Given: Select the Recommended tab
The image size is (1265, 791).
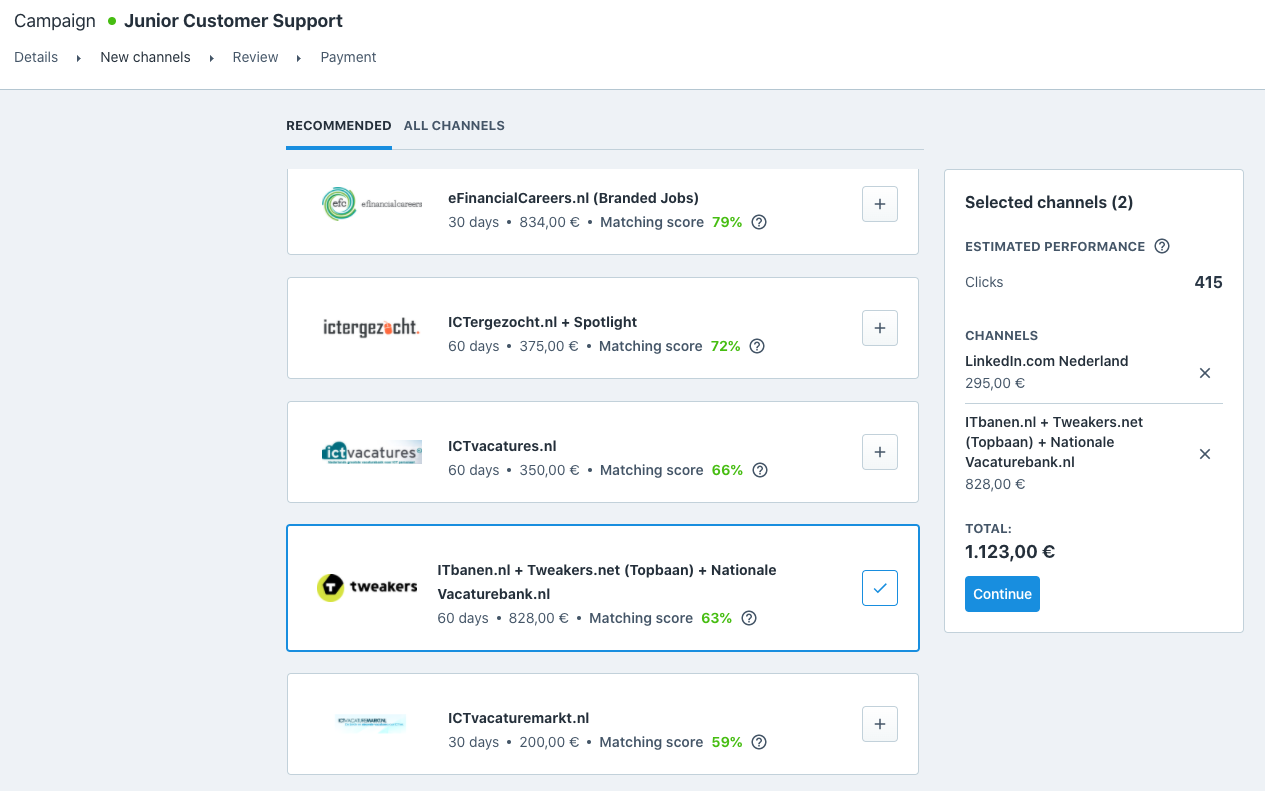Looking at the screenshot, I should click(x=338, y=126).
